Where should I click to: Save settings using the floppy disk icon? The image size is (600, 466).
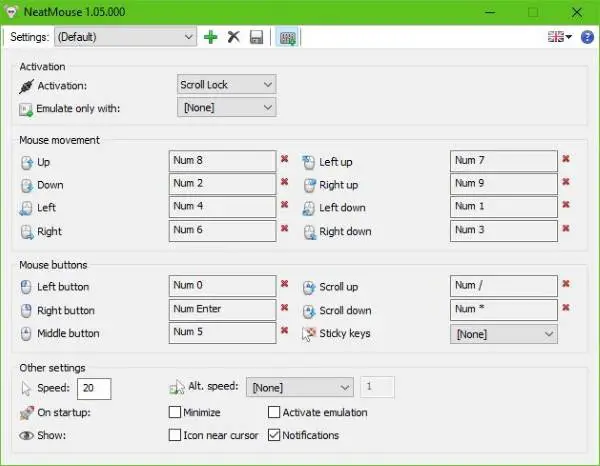tap(256, 37)
